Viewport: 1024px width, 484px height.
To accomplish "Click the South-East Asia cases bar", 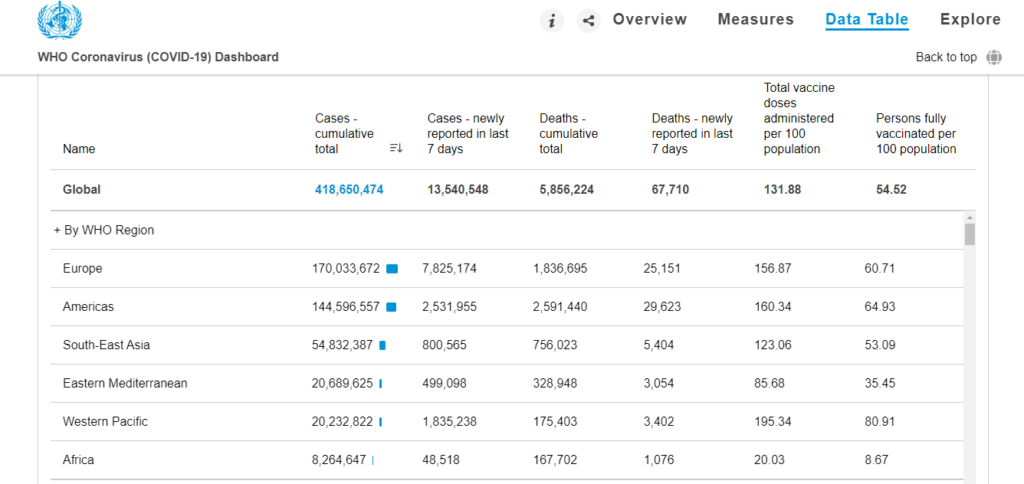I will click(x=382, y=345).
